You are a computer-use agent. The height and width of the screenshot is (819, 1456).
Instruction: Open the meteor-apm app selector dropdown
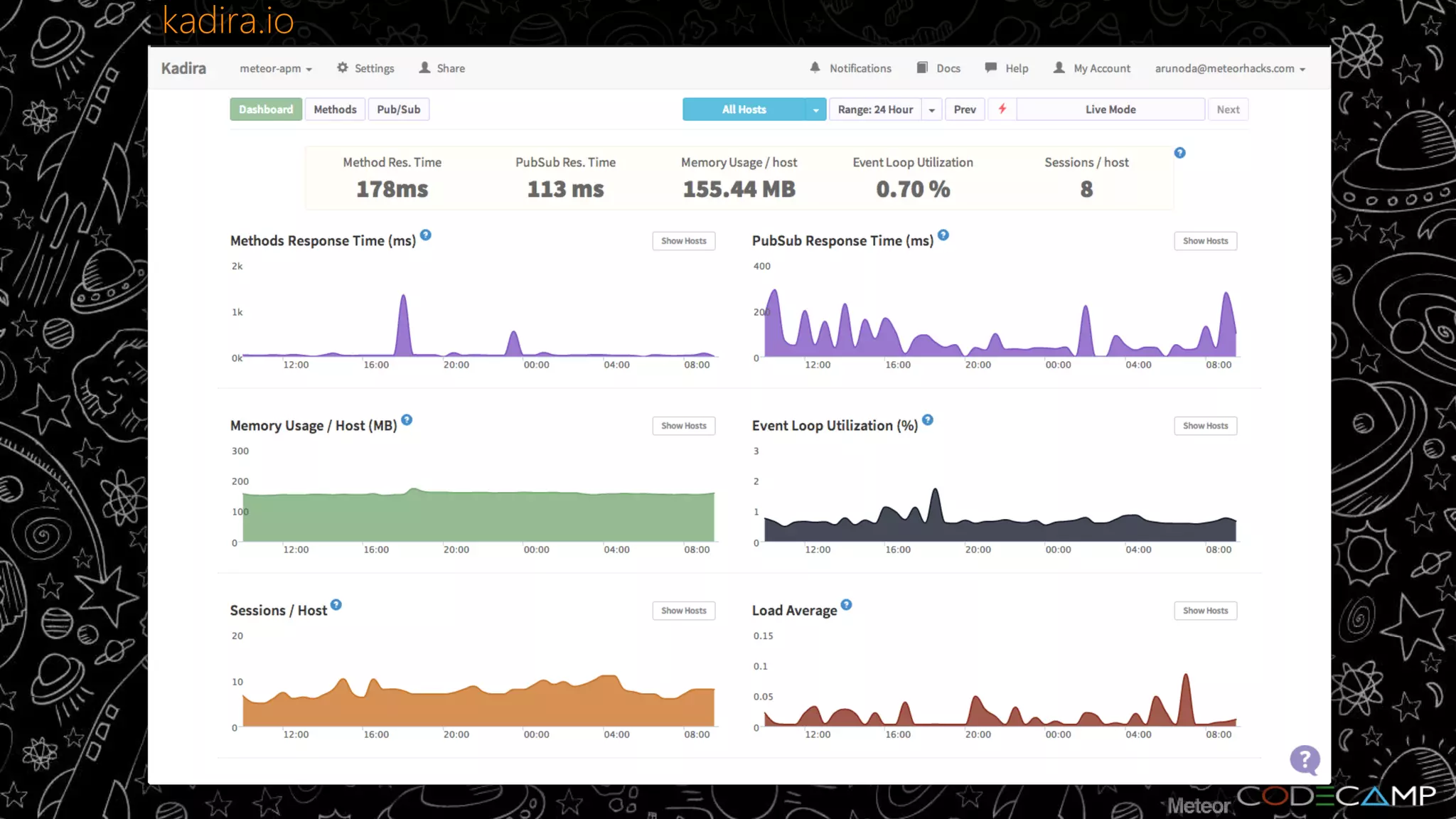pyautogui.click(x=275, y=68)
